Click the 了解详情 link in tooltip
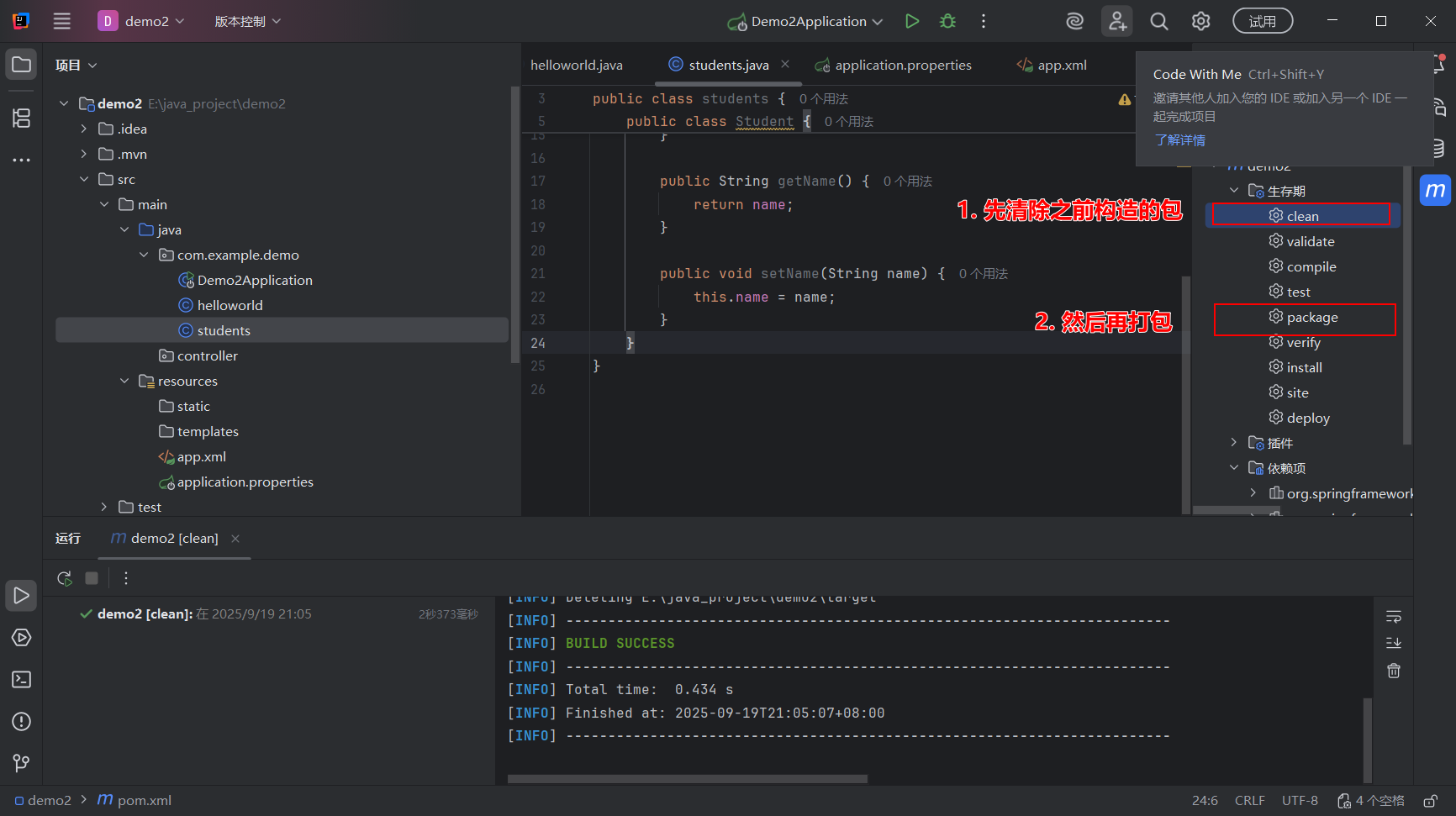The height and width of the screenshot is (816, 1456). (x=1179, y=140)
